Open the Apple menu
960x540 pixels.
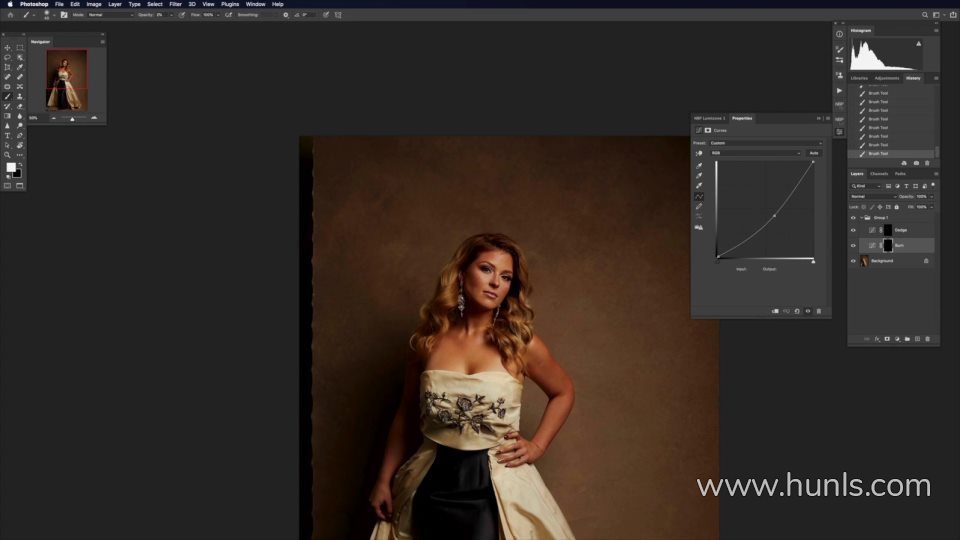[10, 4]
